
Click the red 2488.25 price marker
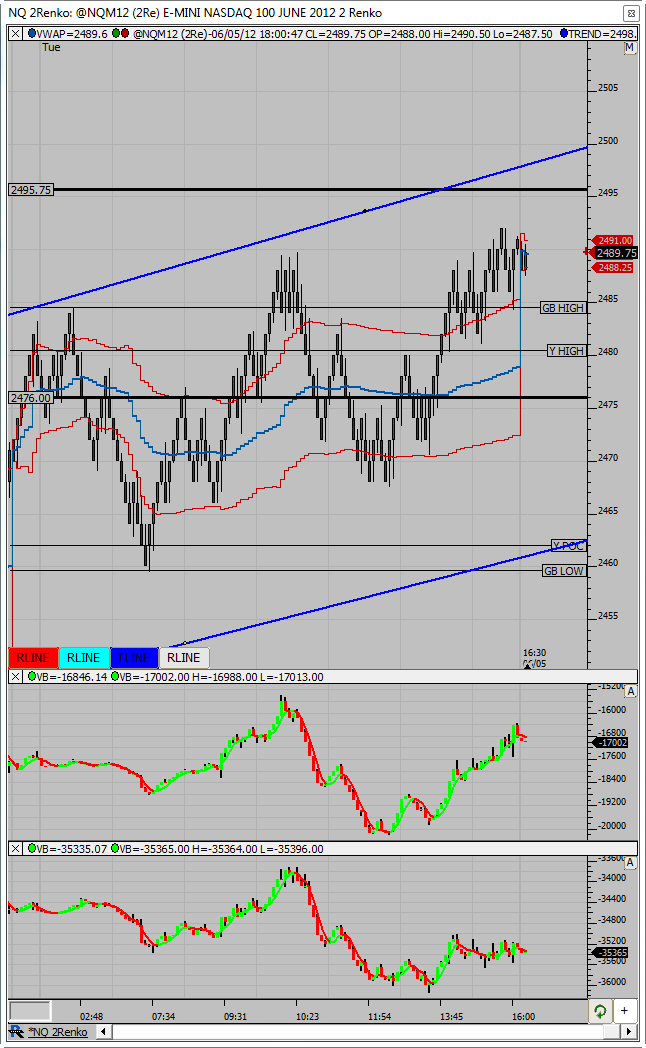[x=613, y=267]
